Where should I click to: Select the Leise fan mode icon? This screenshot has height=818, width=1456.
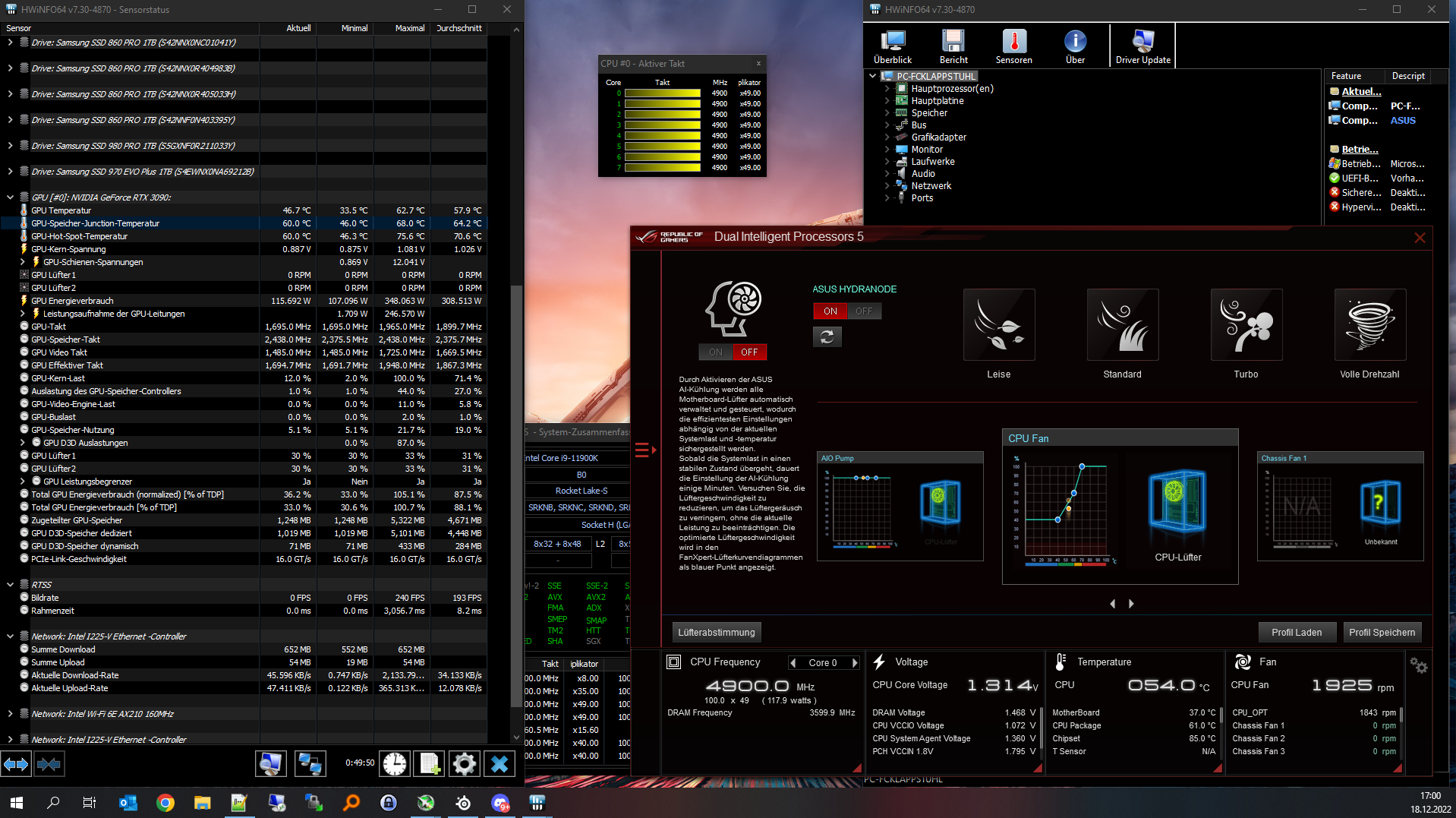point(999,324)
